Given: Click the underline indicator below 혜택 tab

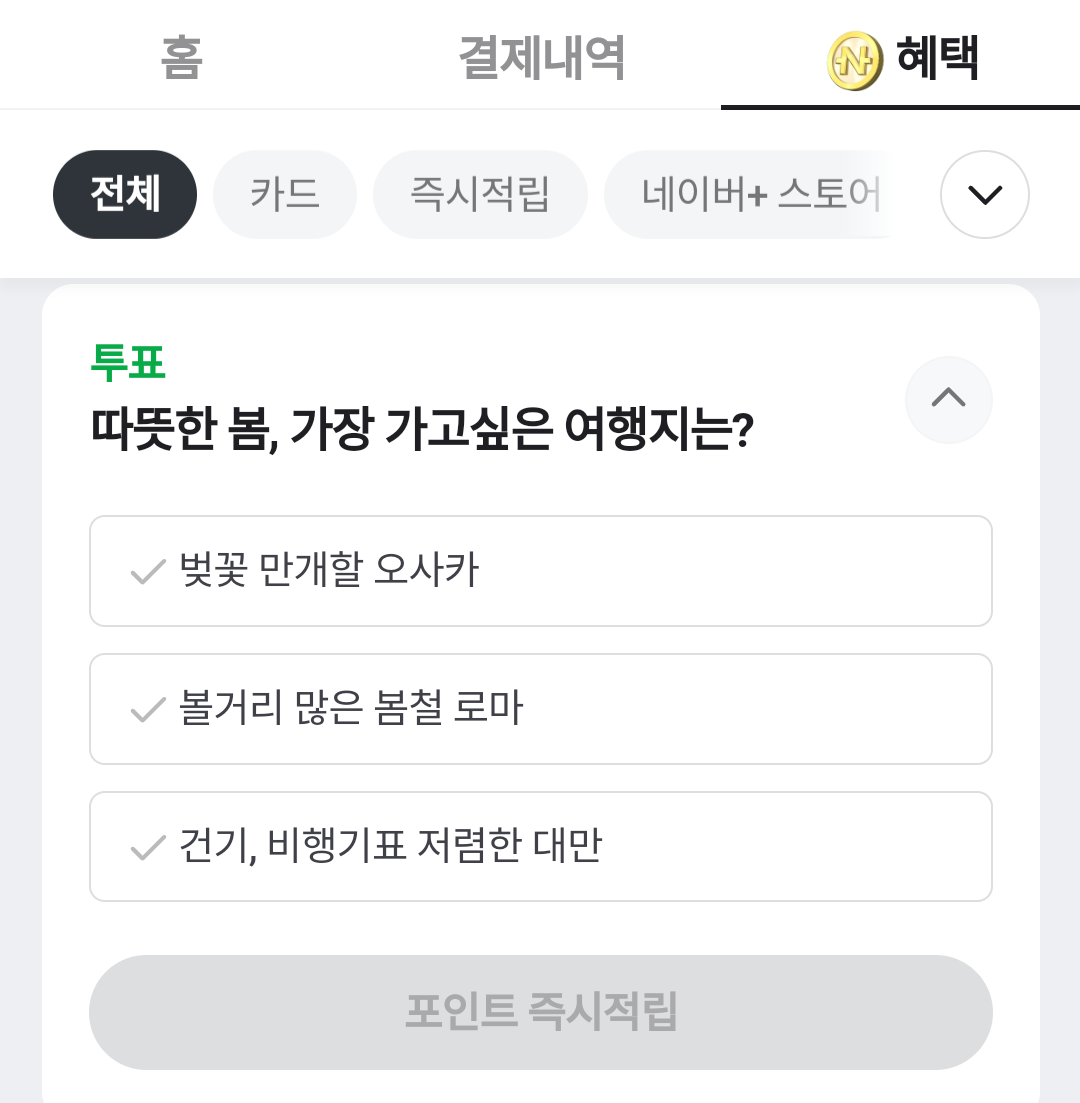Looking at the screenshot, I should coord(900,107).
